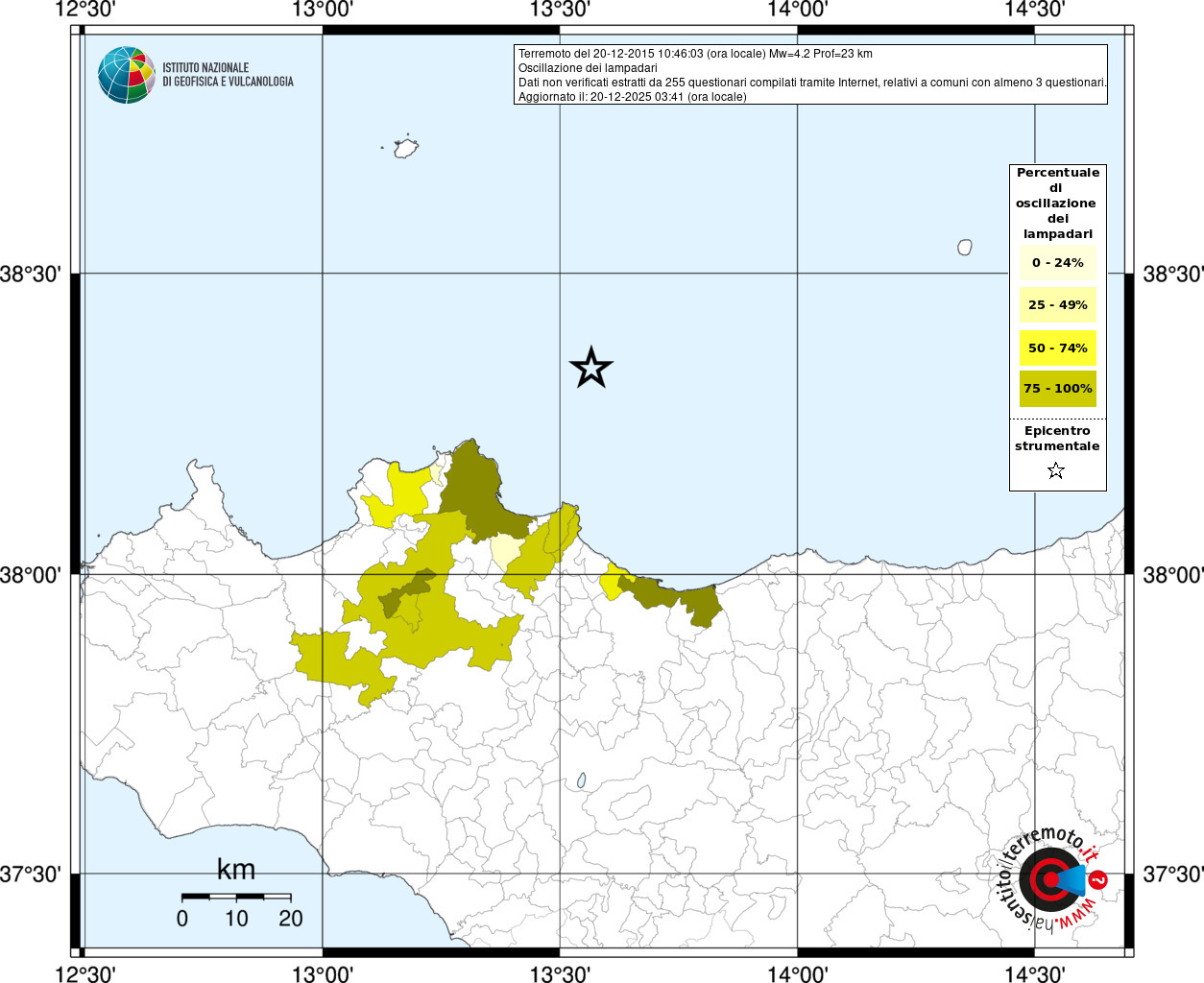Click the epicenter star on the map
1204x983 pixels.
(590, 368)
